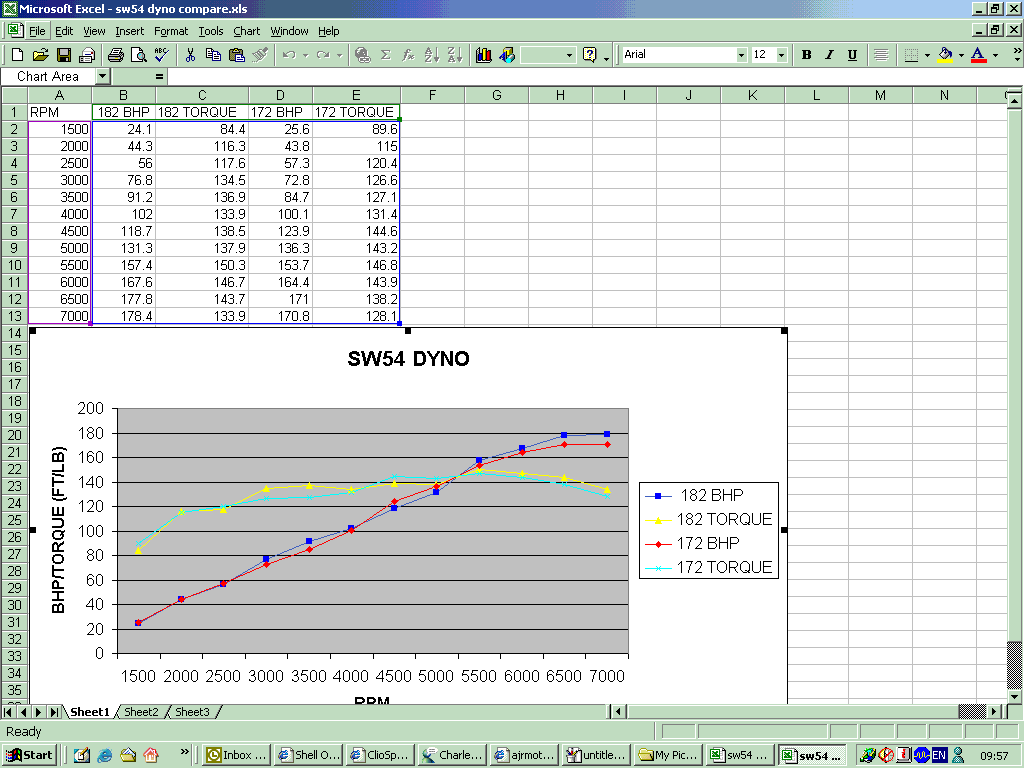1024x768 pixels.
Task: Click the Chart Wizard icon
Action: (x=484, y=55)
